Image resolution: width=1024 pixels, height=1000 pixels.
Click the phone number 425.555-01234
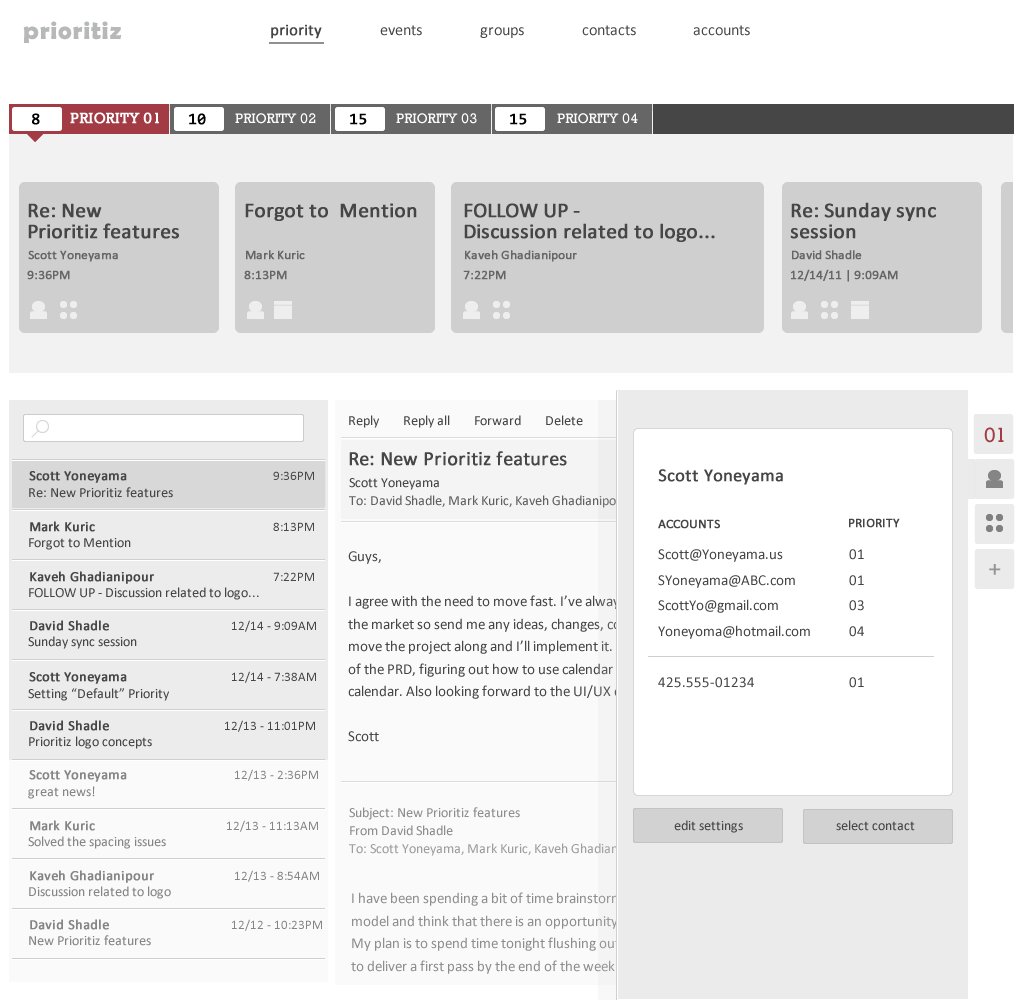705,682
